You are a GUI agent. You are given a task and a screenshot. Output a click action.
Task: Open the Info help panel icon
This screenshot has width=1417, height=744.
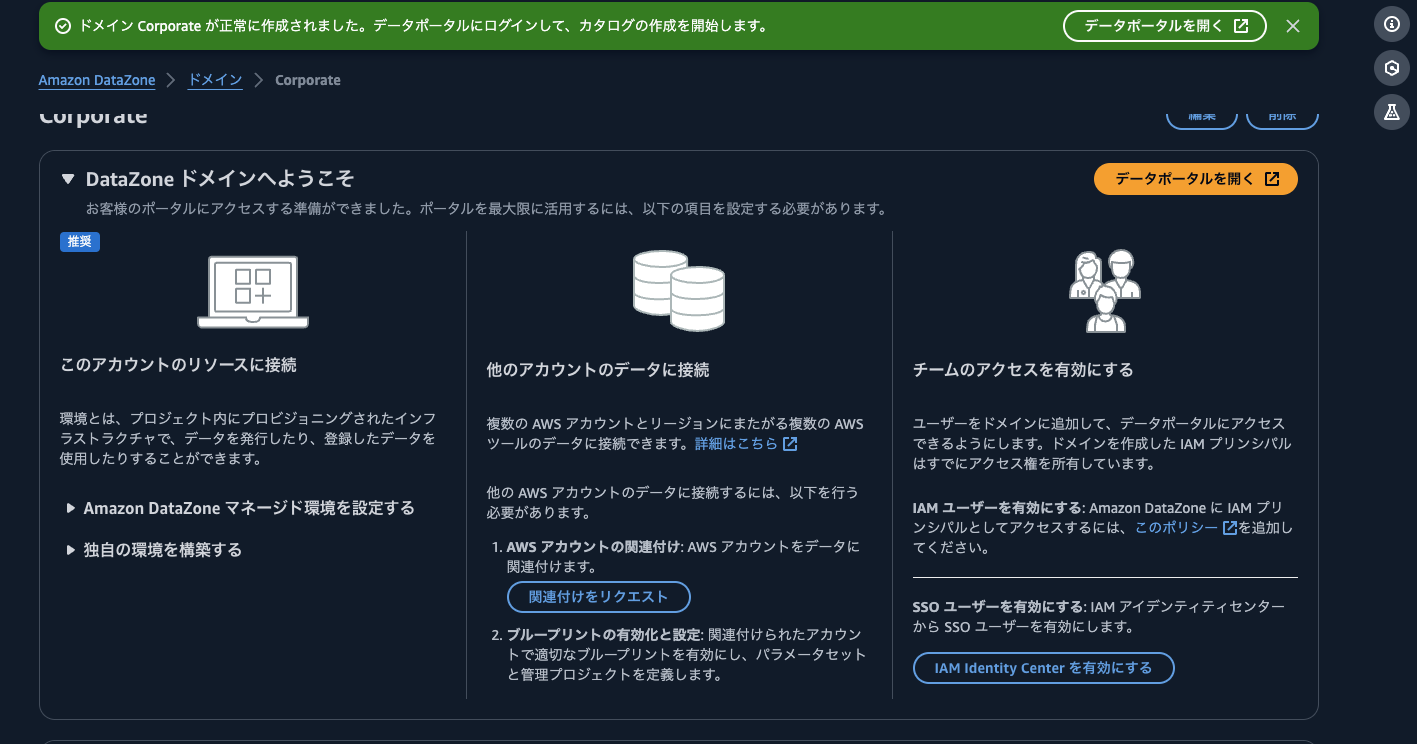tap(1391, 23)
